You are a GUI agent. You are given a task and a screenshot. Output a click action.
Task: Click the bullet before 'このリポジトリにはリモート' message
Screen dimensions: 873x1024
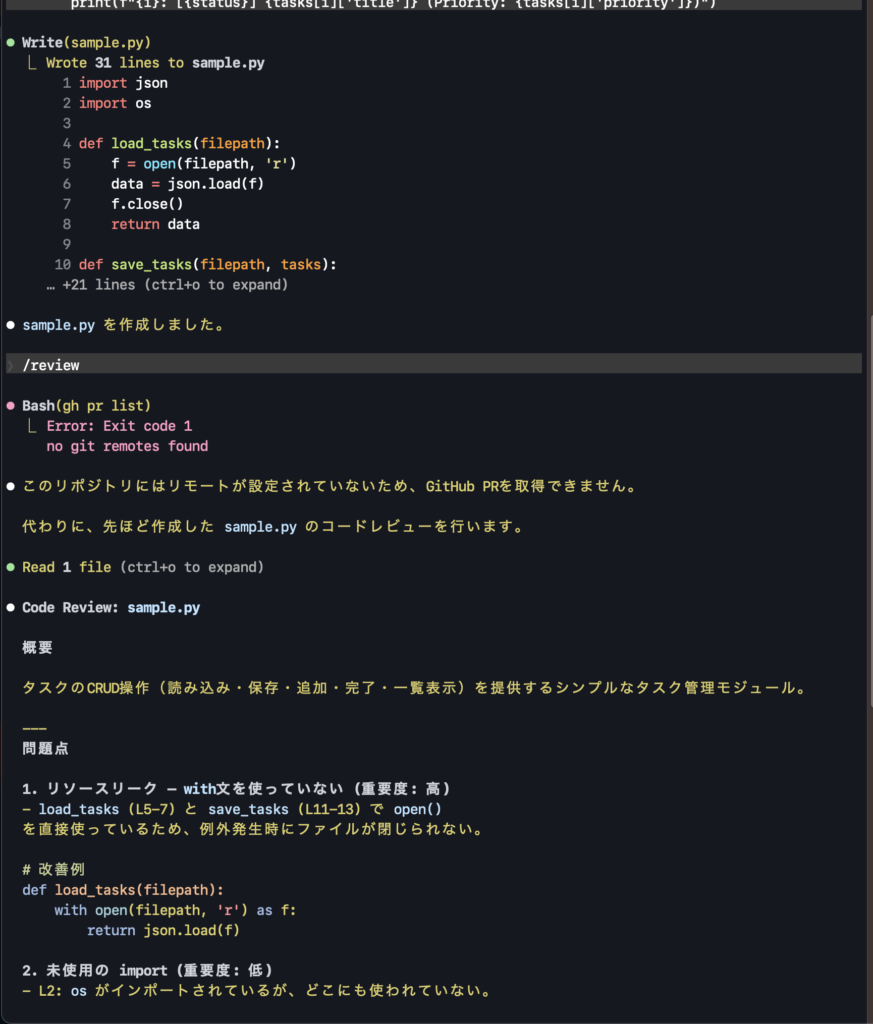[10, 487]
